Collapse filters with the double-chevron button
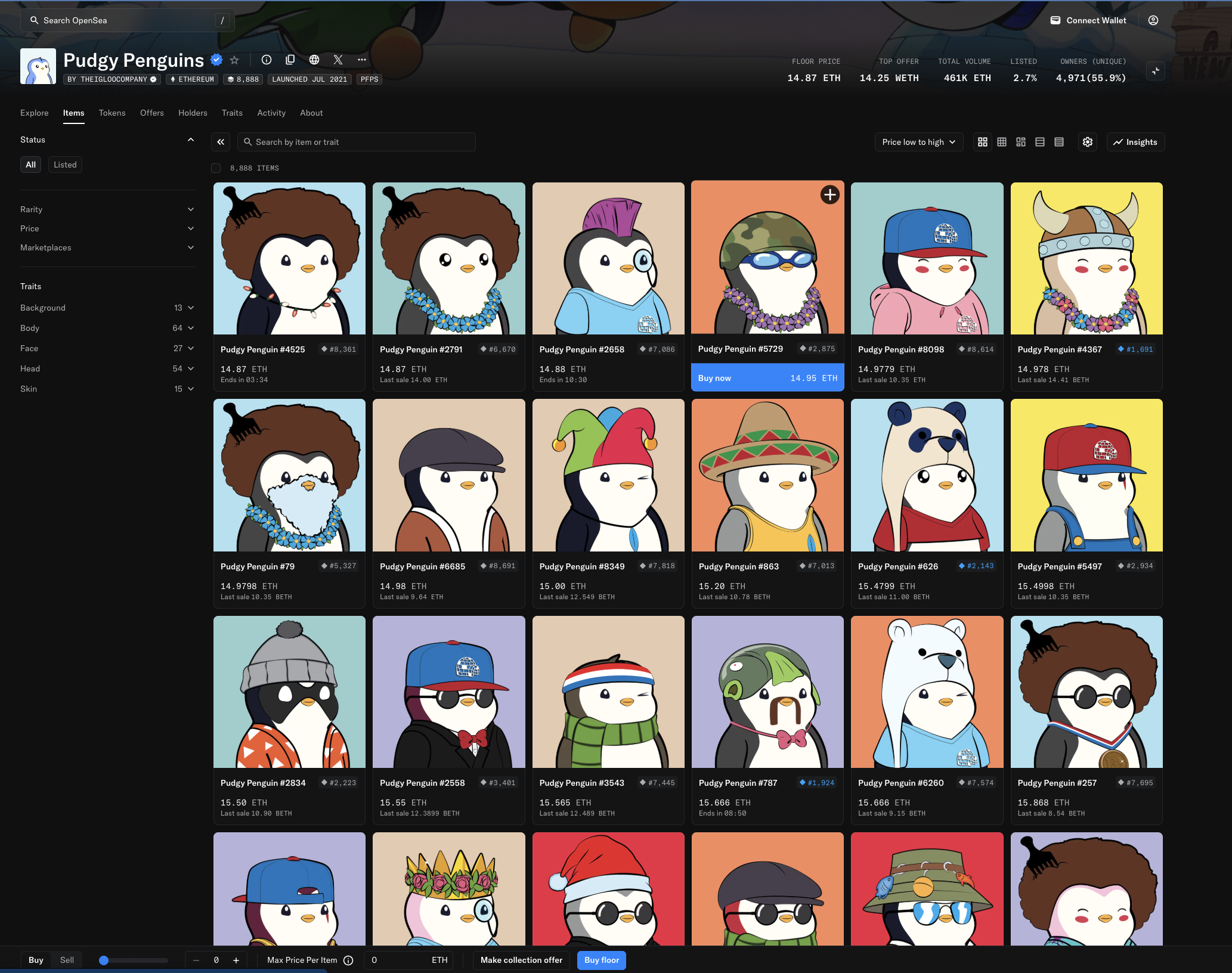The height and width of the screenshot is (973, 1232). click(221, 142)
